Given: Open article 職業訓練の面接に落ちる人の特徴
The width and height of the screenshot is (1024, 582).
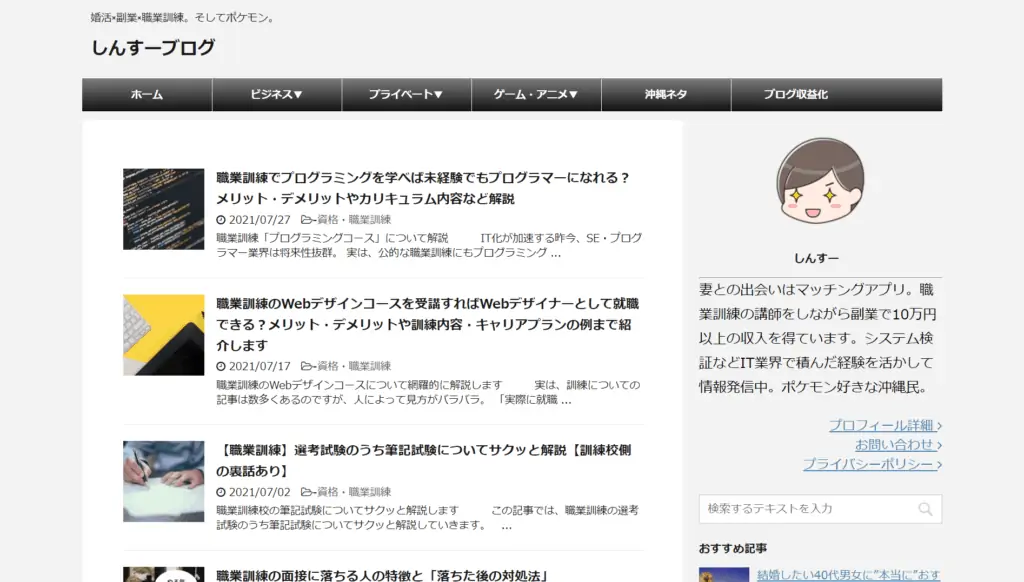Looking at the screenshot, I should click(x=382, y=575).
